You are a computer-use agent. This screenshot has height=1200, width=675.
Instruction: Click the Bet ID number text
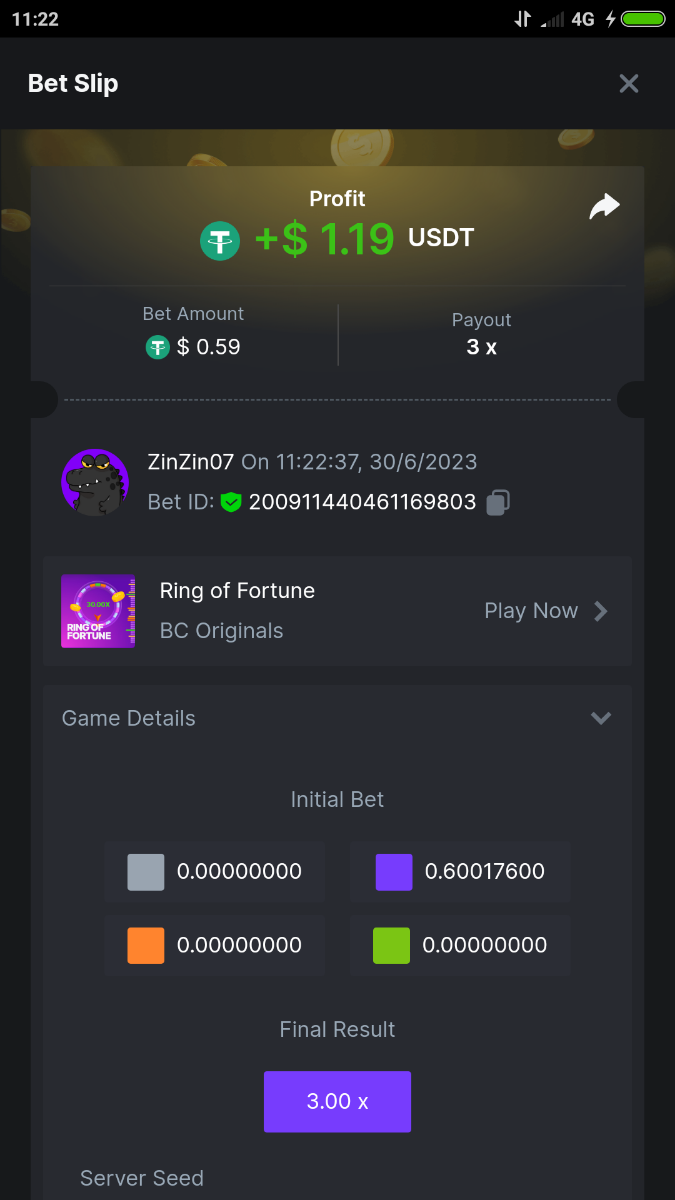pyautogui.click(x=362, y=502)
